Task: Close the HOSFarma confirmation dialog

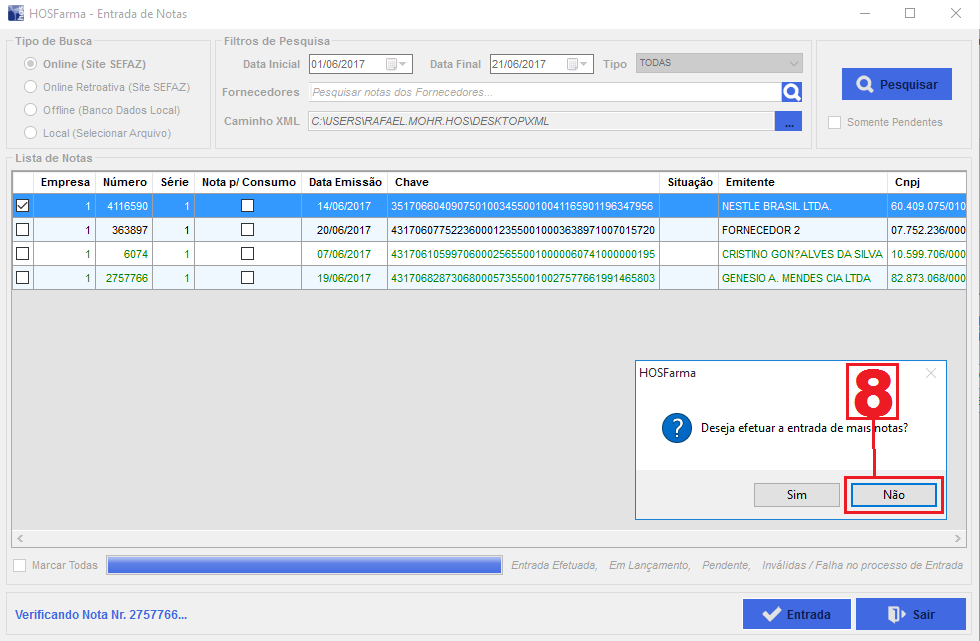Action: pos(930,373)
